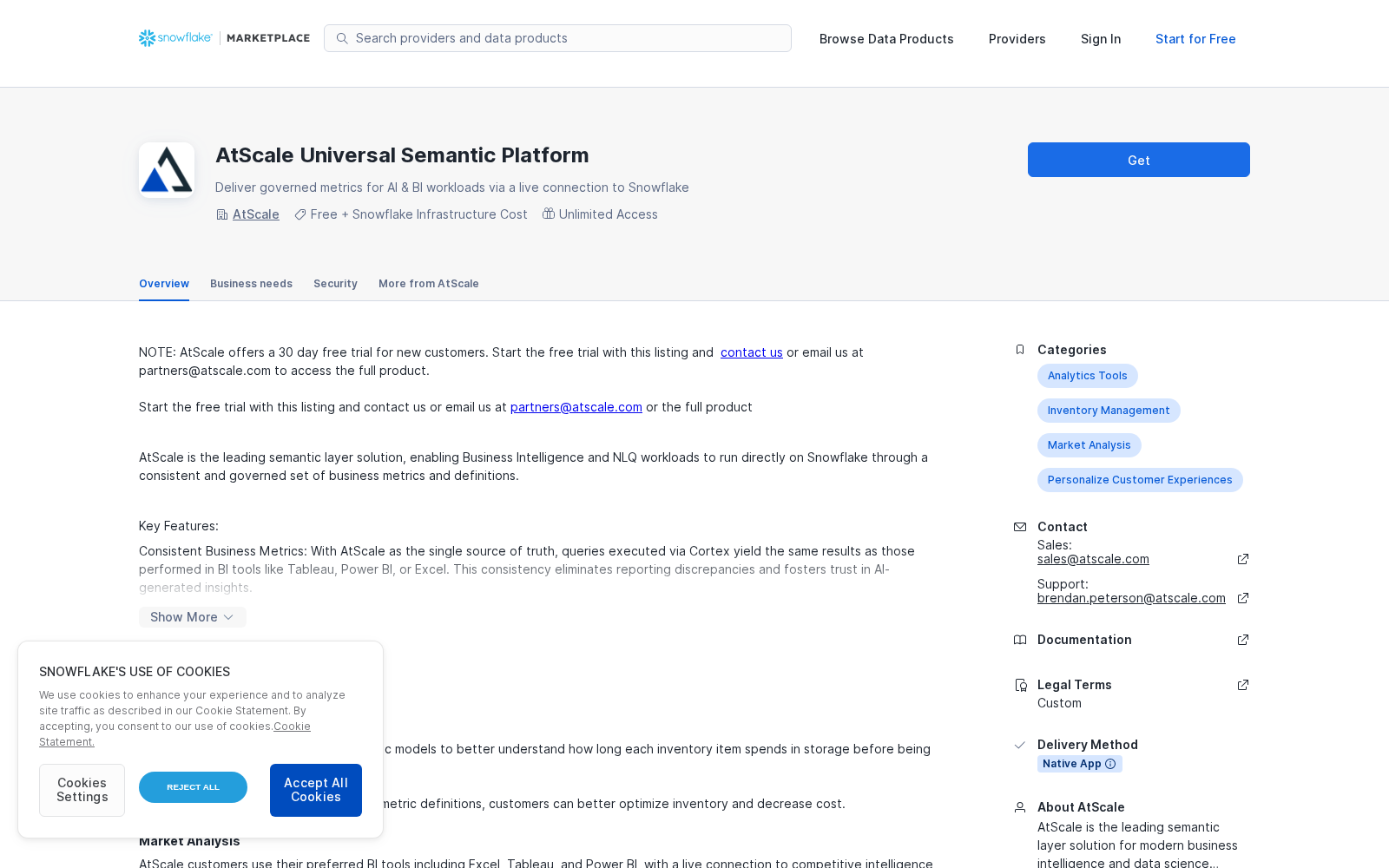Click the 'Market Analysis' heading
The height and width of the screenshot is (868, 1389).
pyautogui.click(x=189, y=841)
